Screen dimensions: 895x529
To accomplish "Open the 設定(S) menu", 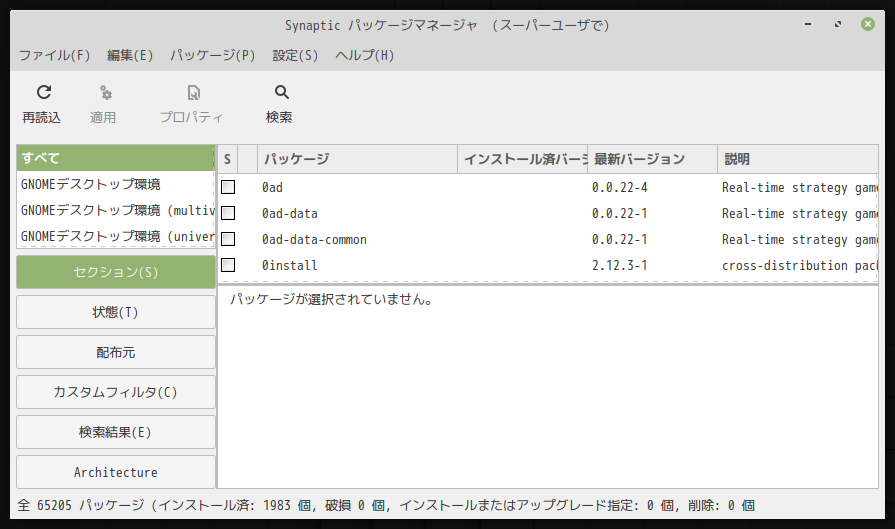I will tap(295, 55).
